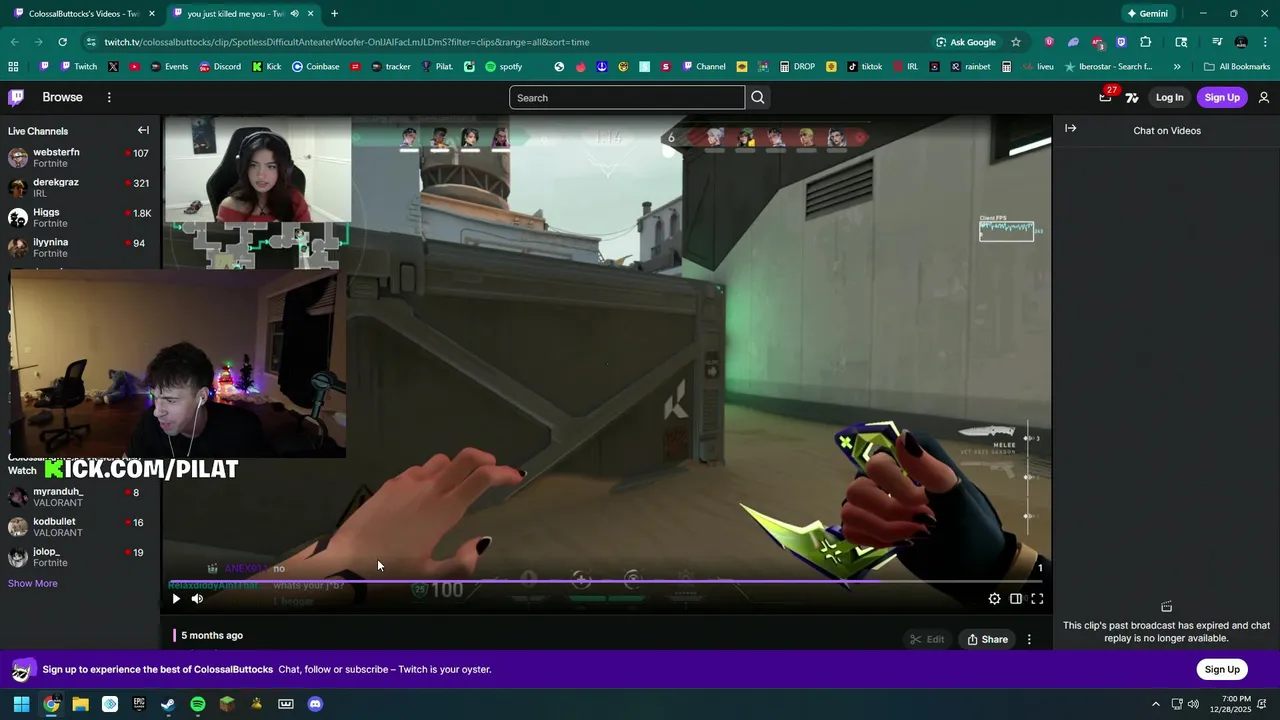Collapse the Chat on Videos panel
1280x720 pixels.
pyautogui.click(x=1070, y=128)
